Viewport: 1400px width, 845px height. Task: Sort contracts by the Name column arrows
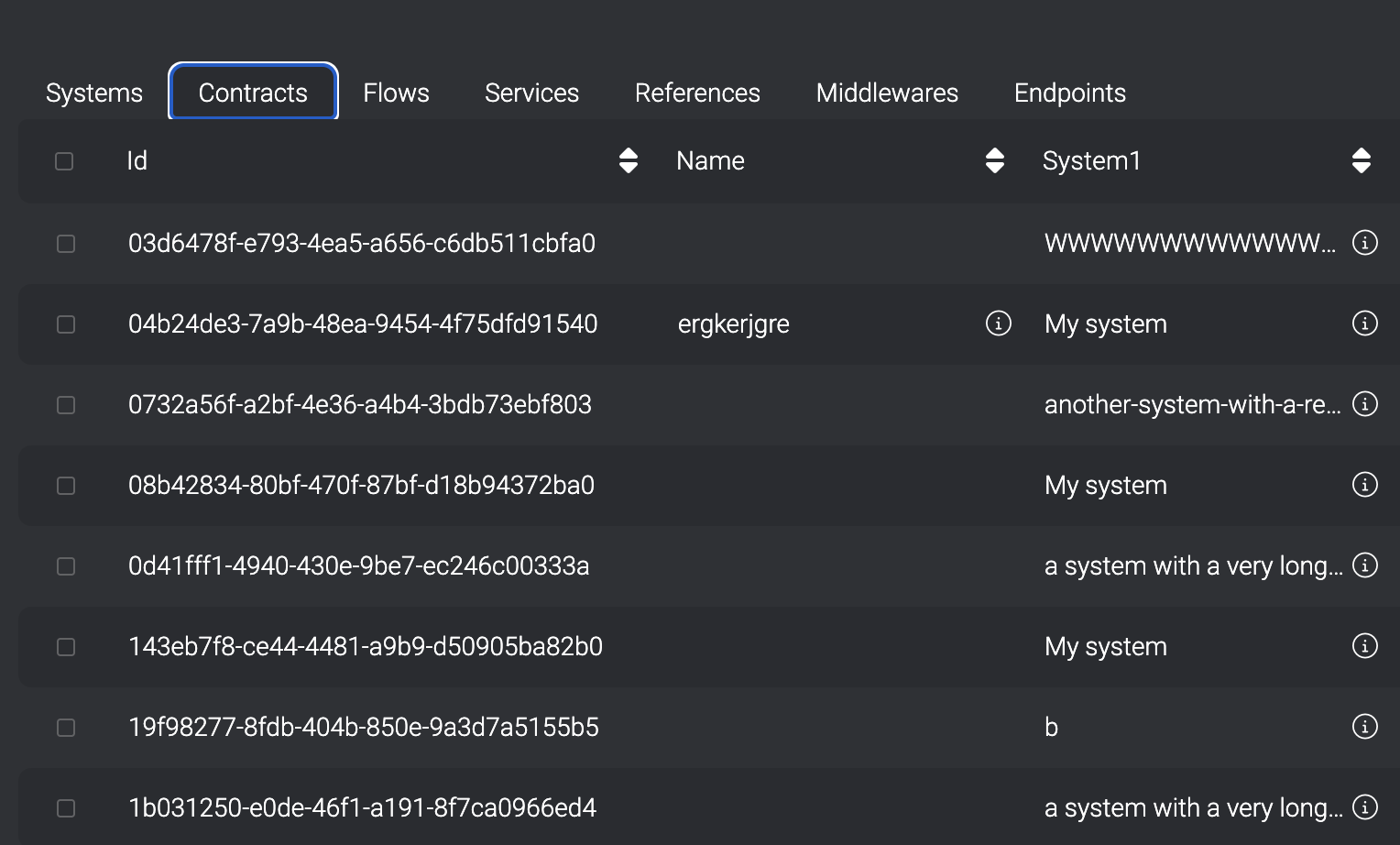(x=995, y=160)
